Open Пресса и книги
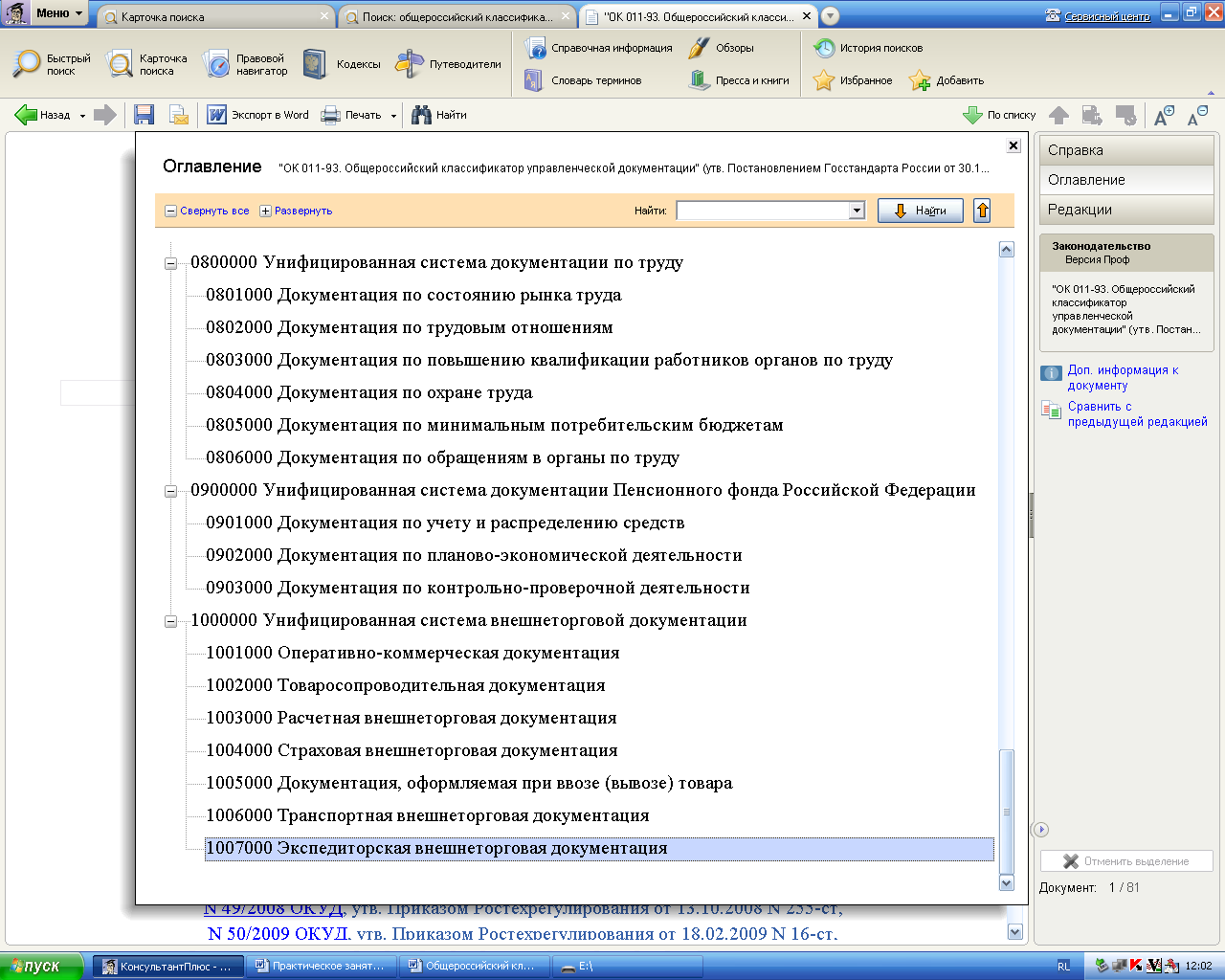Screen dimensions: 1225x980 [738, 80]
